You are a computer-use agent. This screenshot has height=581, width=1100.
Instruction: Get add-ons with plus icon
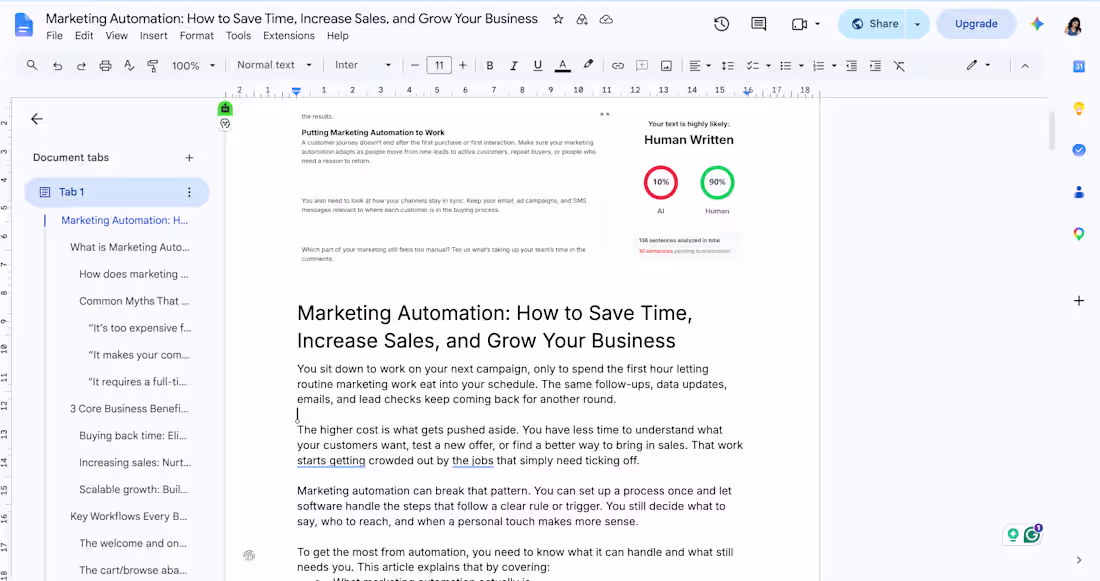[x=1079, y=300]
